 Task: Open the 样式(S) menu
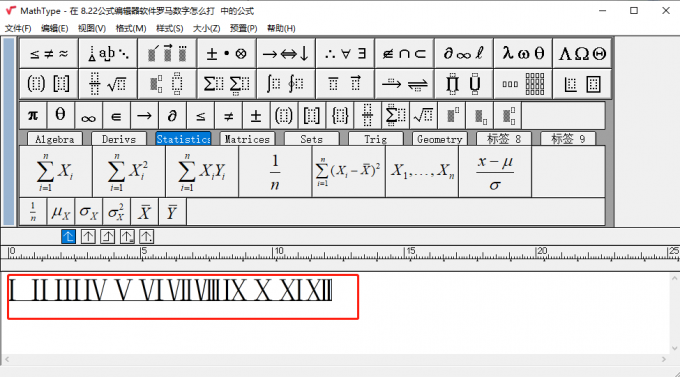[x=170, y=28]
